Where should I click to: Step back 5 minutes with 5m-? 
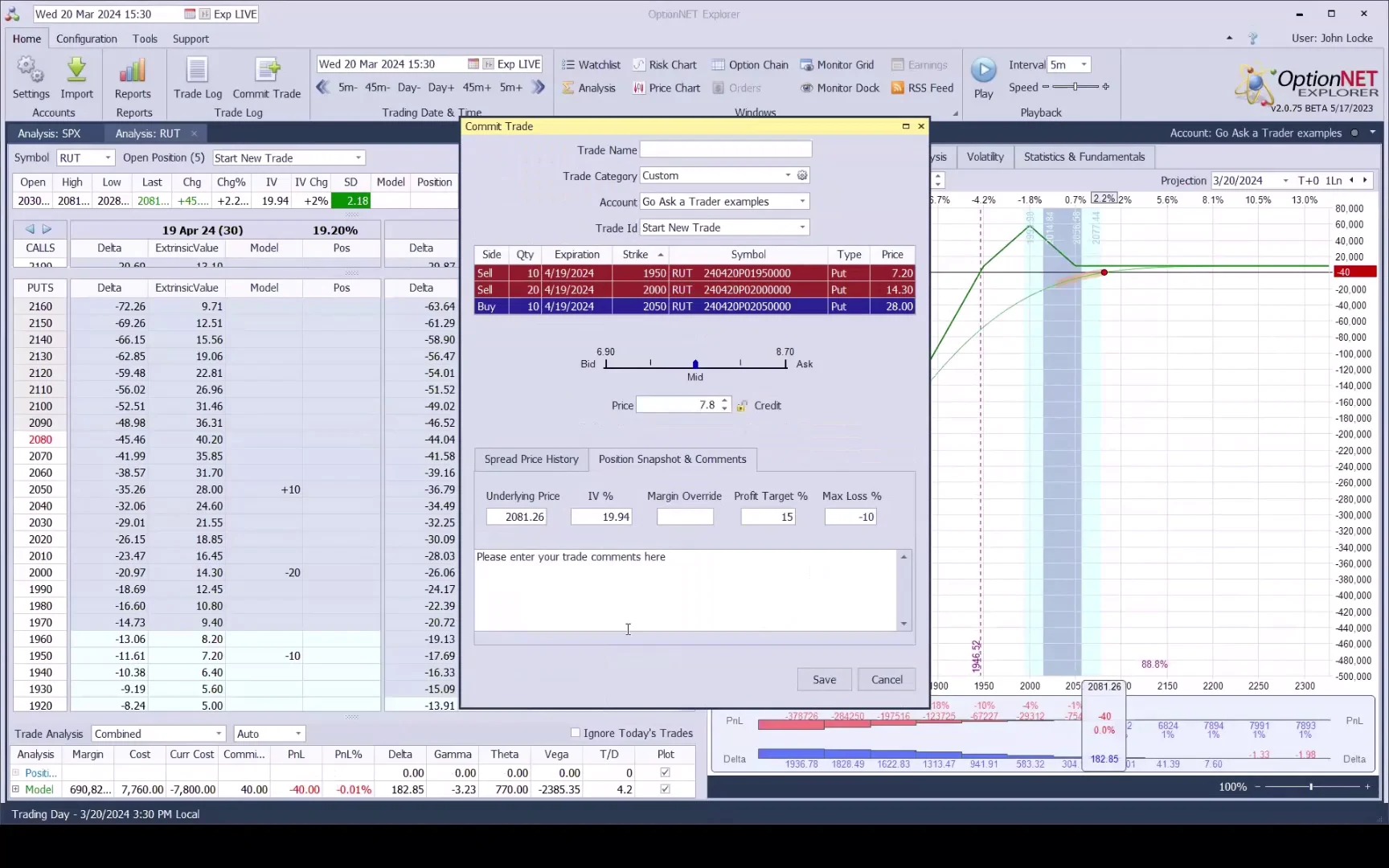[348, 88]
